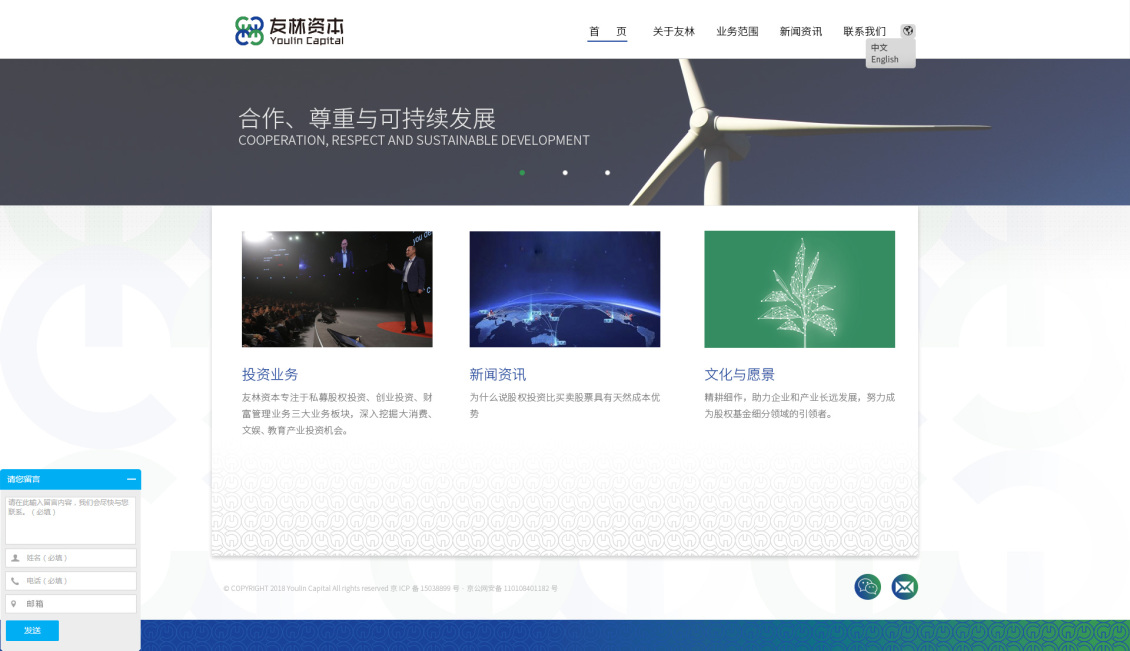The height and width of the screenshot is (651, 1130).
Task: Click the person icon in the name field
Action: point(12,557)
